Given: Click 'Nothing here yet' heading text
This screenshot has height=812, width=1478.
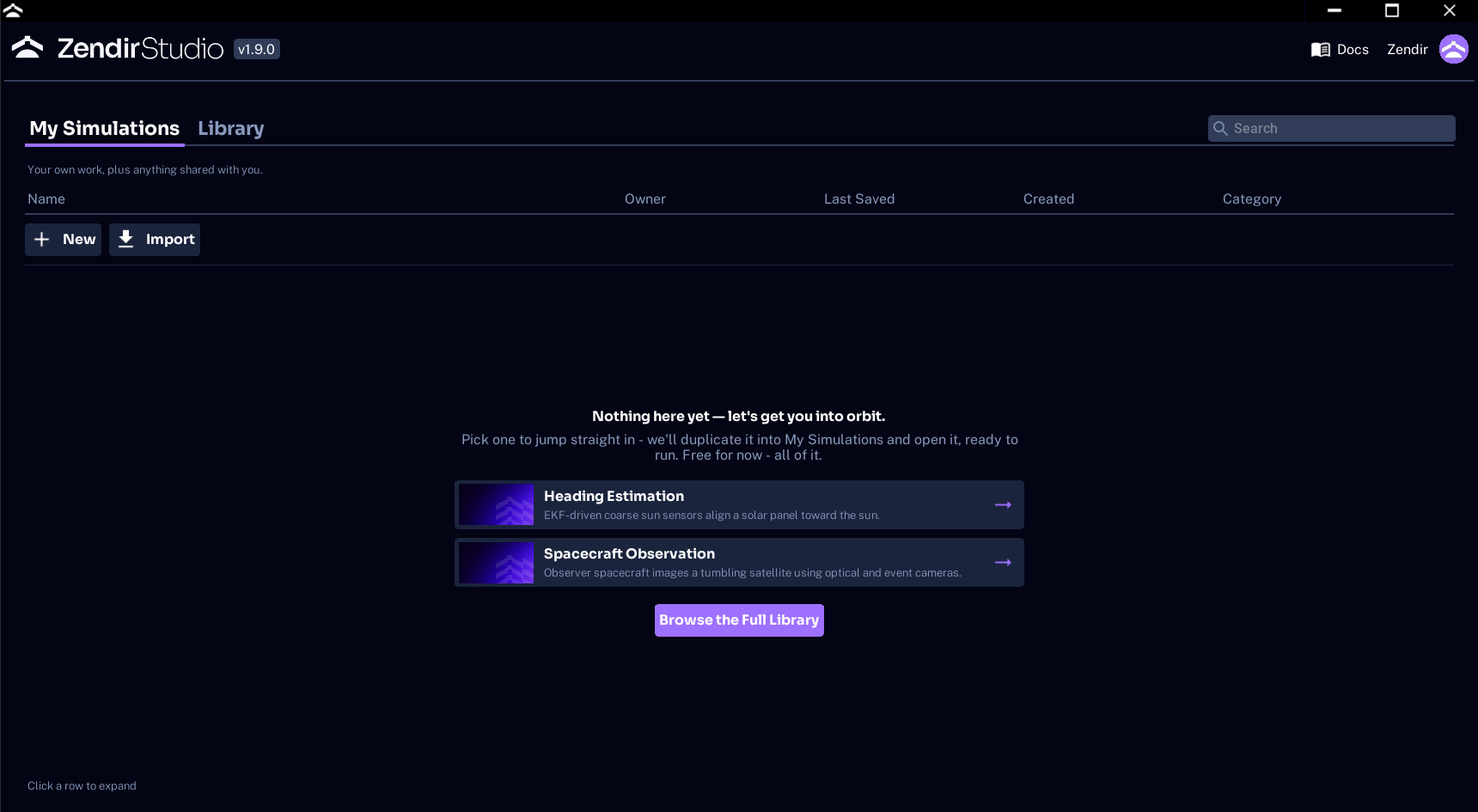Looking at the screenshot, I should click(739, 417).
